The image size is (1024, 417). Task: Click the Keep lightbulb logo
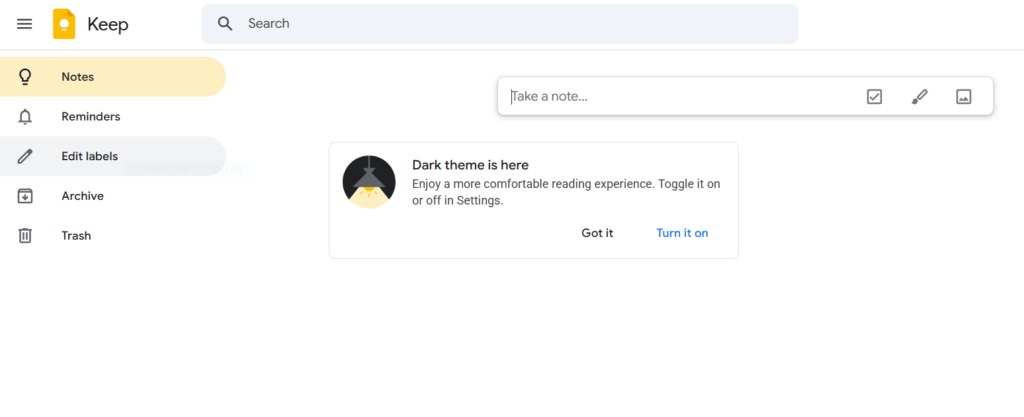(x=64, y=24)
